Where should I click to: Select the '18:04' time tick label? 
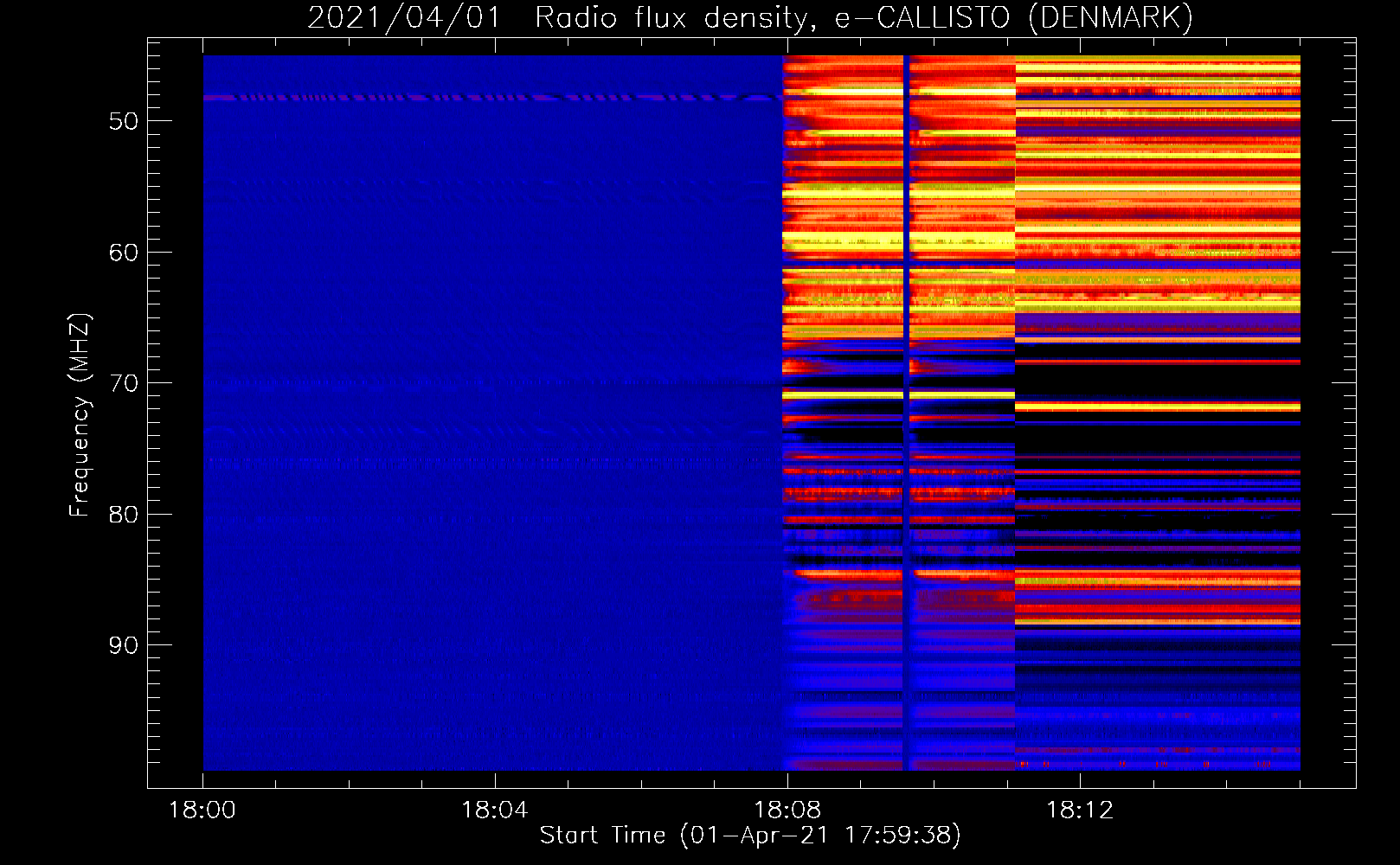point(495,811)
